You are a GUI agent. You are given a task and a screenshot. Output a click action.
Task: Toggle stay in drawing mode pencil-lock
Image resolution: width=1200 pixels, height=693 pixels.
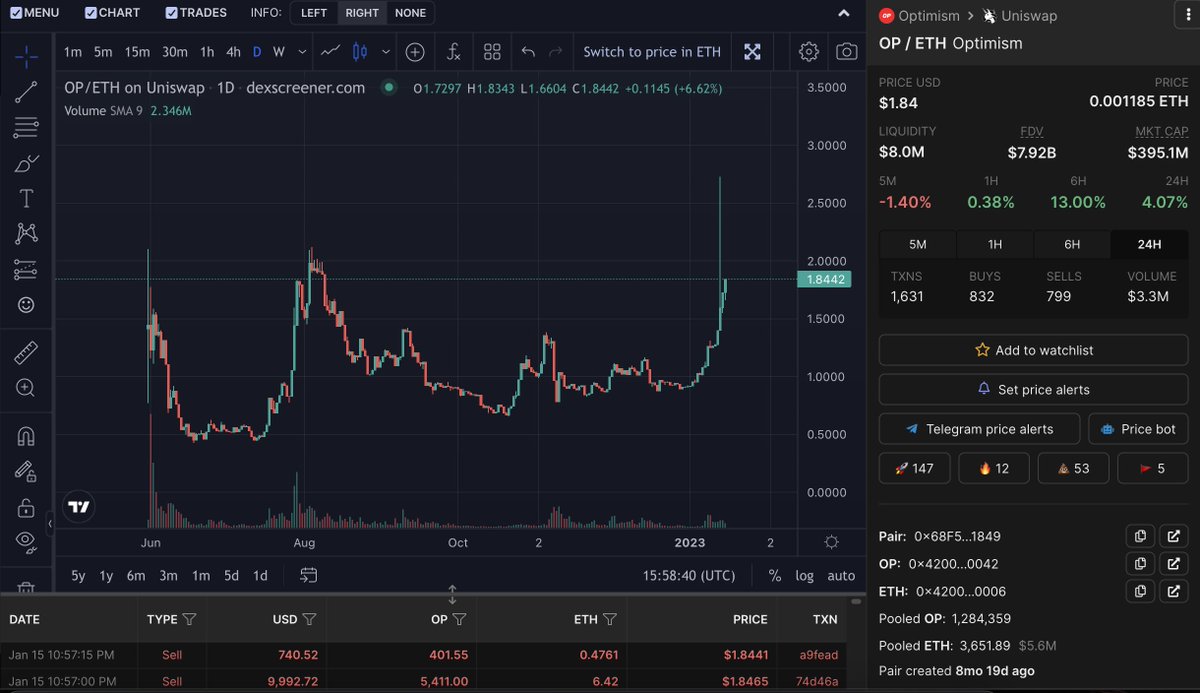[x=27, y=471]
